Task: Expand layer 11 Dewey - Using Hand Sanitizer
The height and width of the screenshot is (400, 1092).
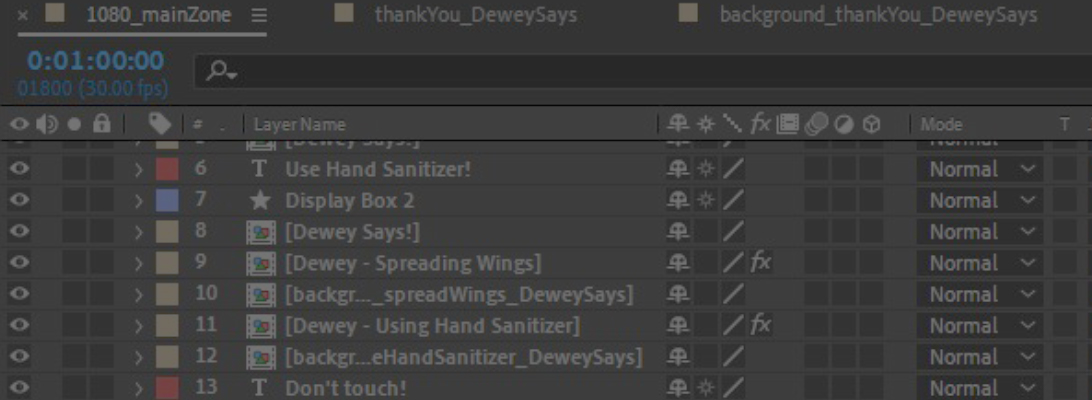Action: click(x=139, y=325)
